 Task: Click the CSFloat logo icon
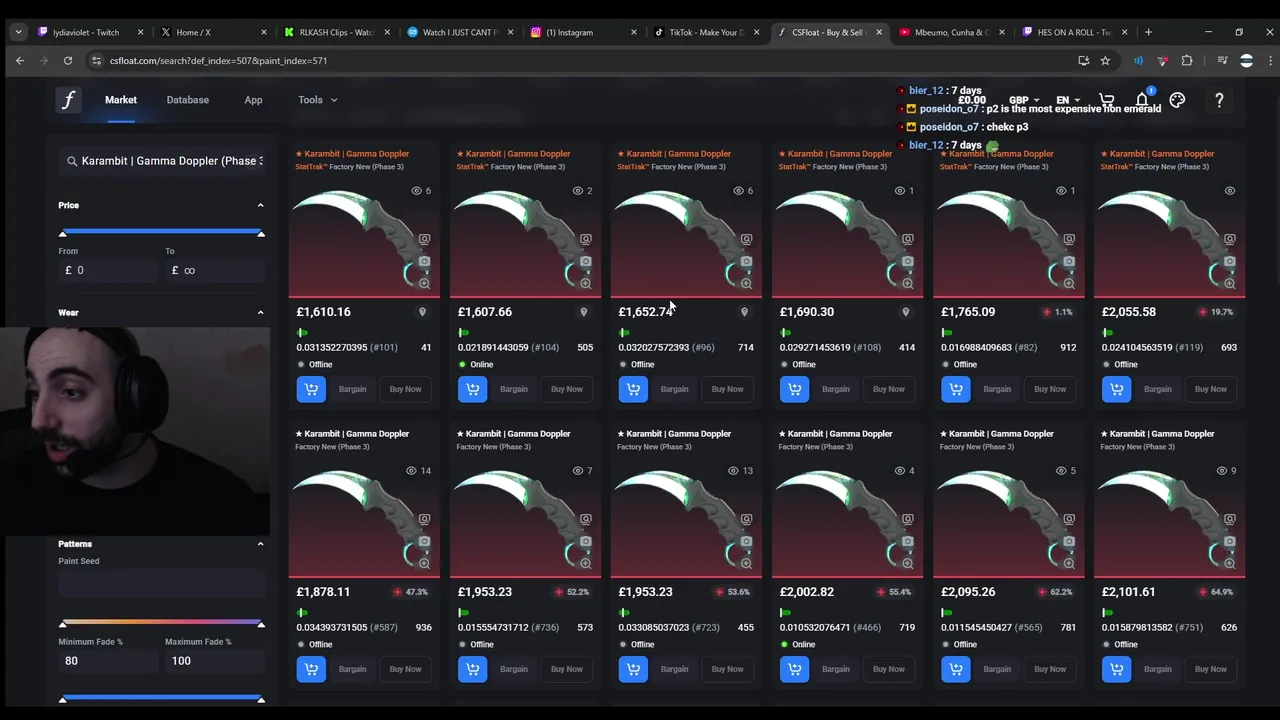[x=68, y=100]
